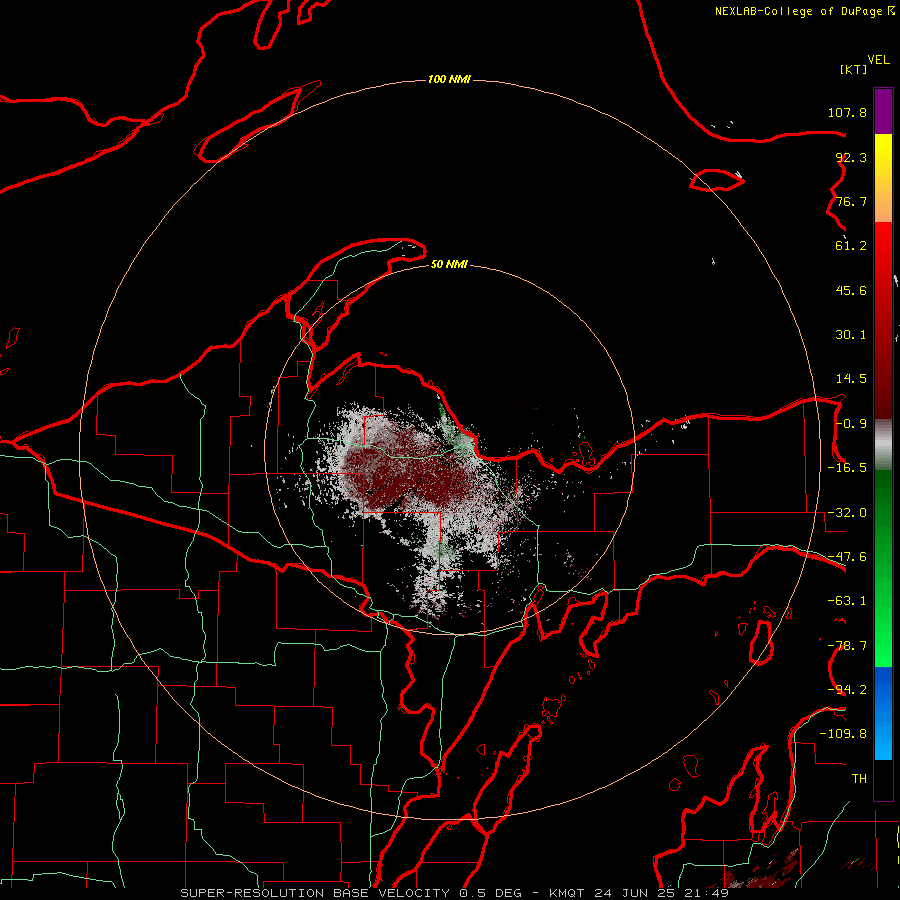Click the -16.5 legend value
The height and width of the screenshot is (900, 900).
coord(847,468)
